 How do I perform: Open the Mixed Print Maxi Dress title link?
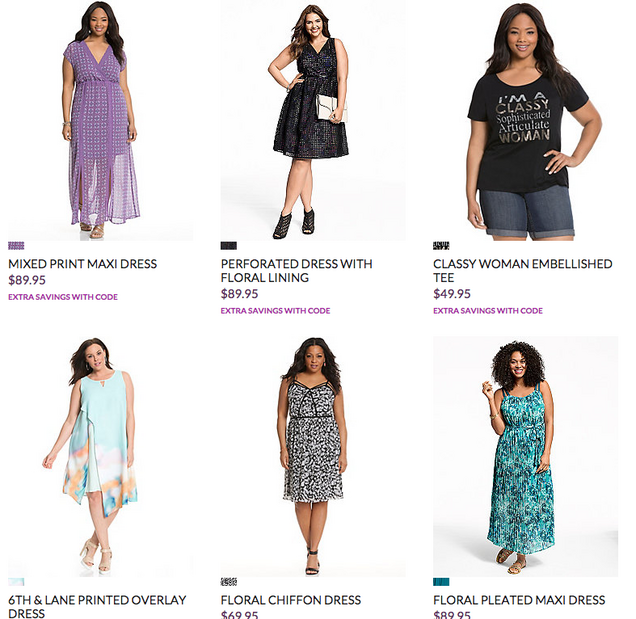(82, 264)
